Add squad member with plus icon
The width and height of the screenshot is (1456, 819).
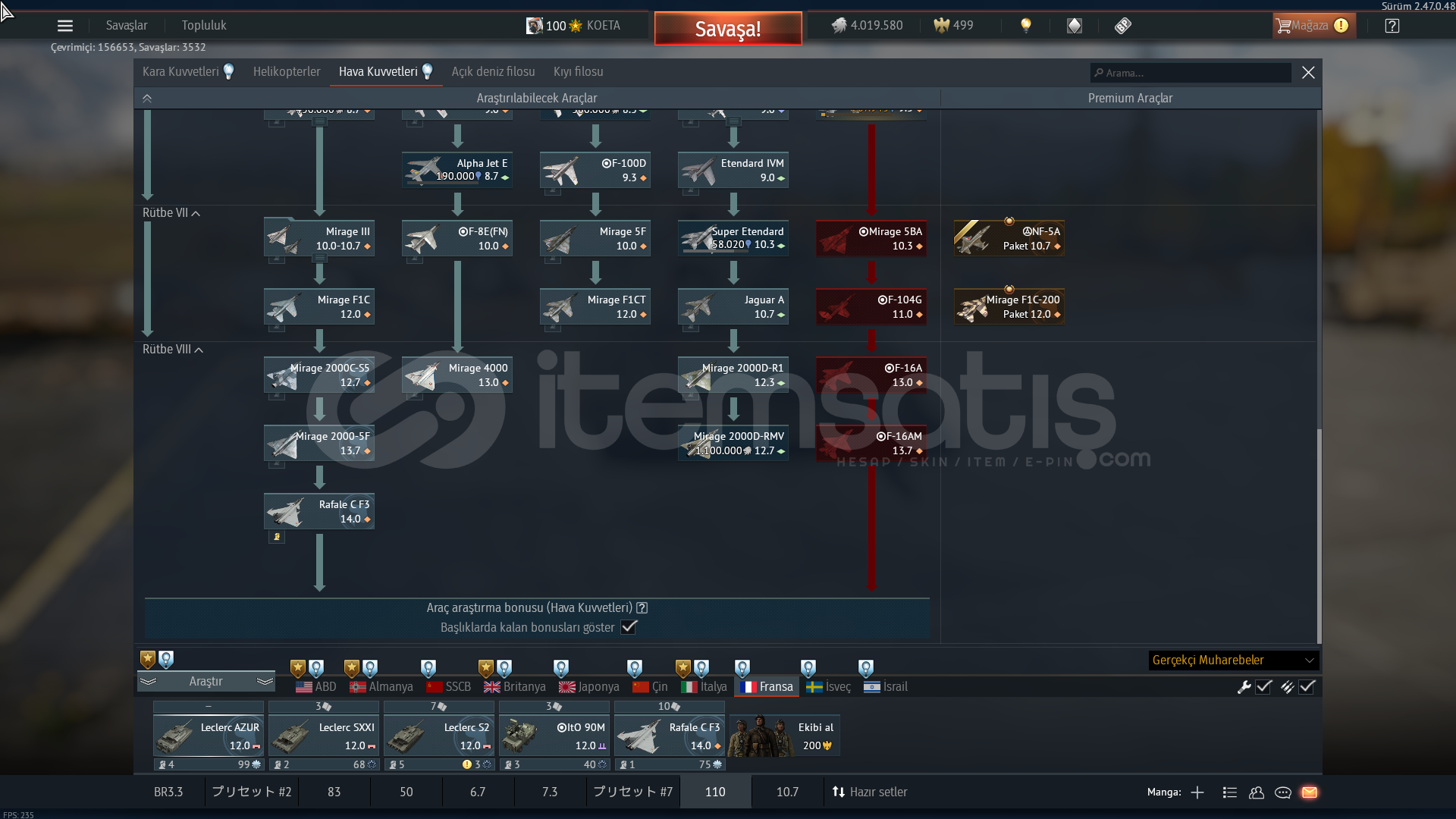[x=1197, y=792]
